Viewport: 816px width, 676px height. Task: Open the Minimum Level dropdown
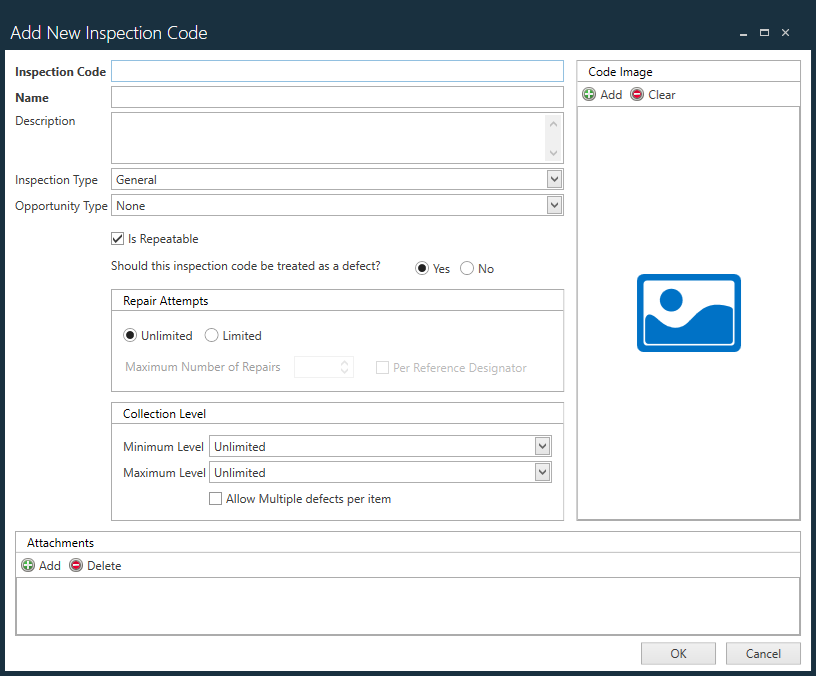(542, 446)
